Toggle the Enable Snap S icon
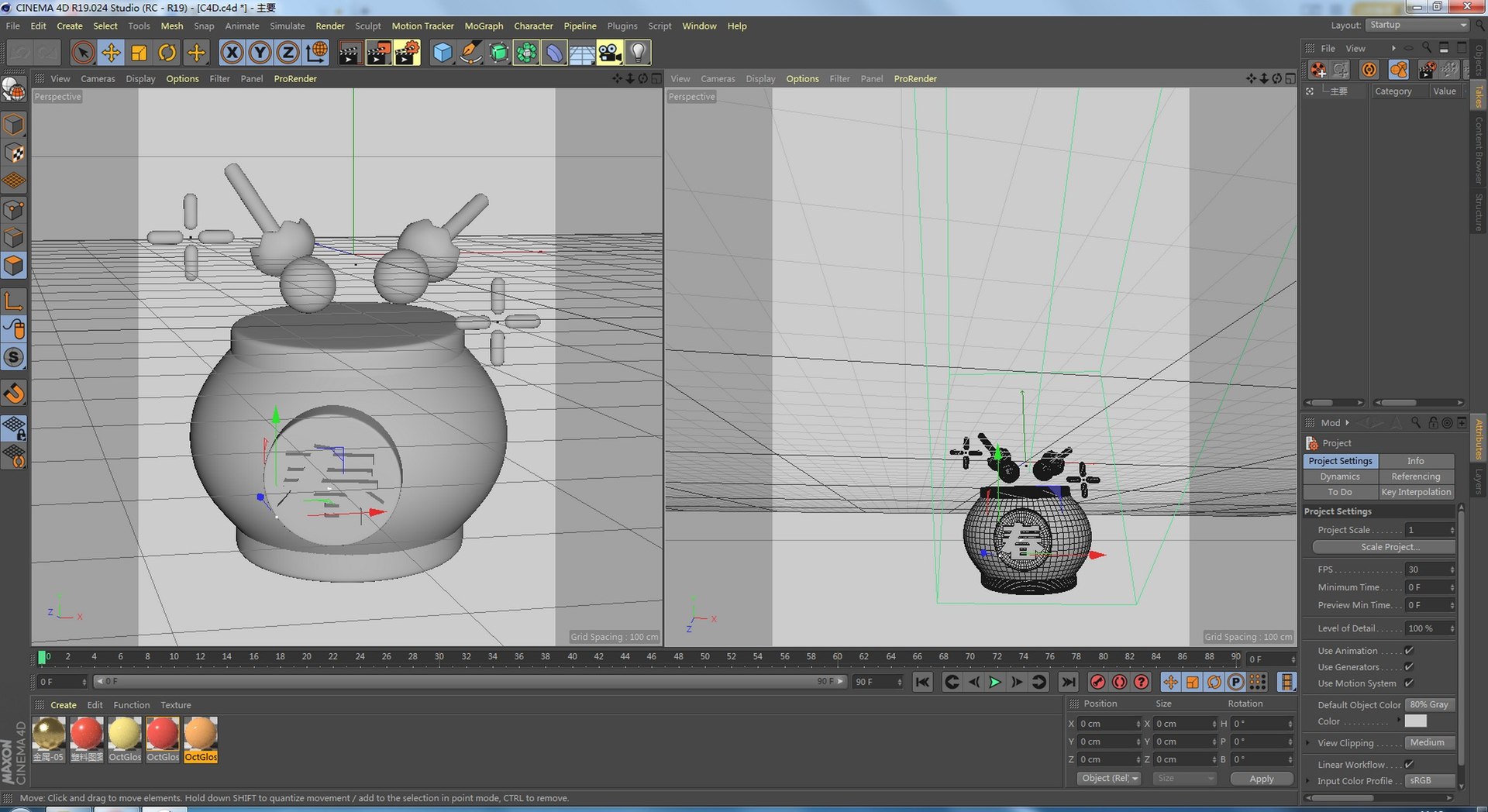1488x812 pixels. [x=14, y=357]
